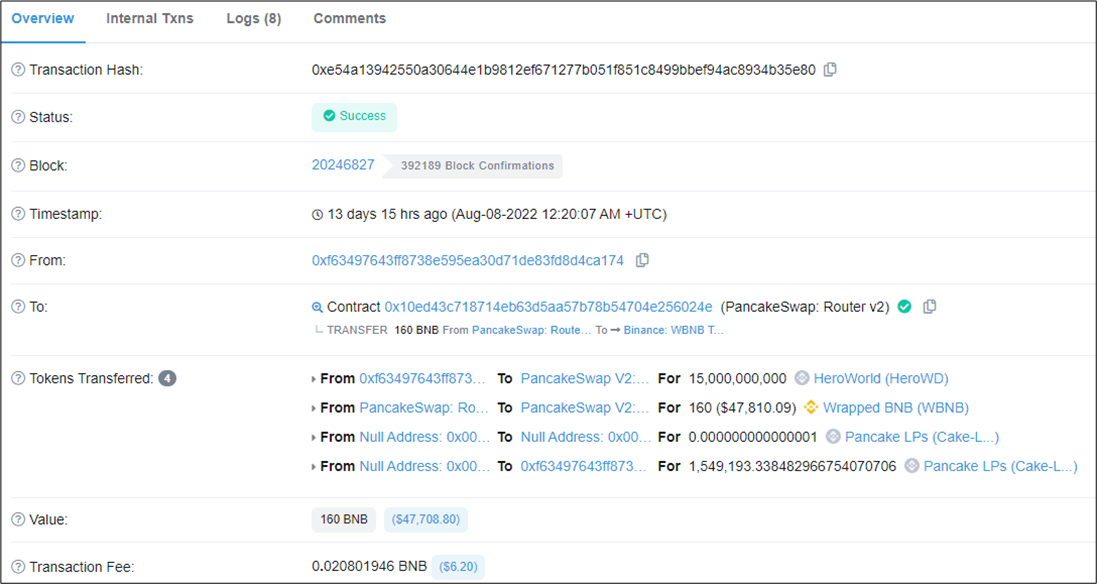Click the Tokens Transferred count badge 4

(167, 378)
